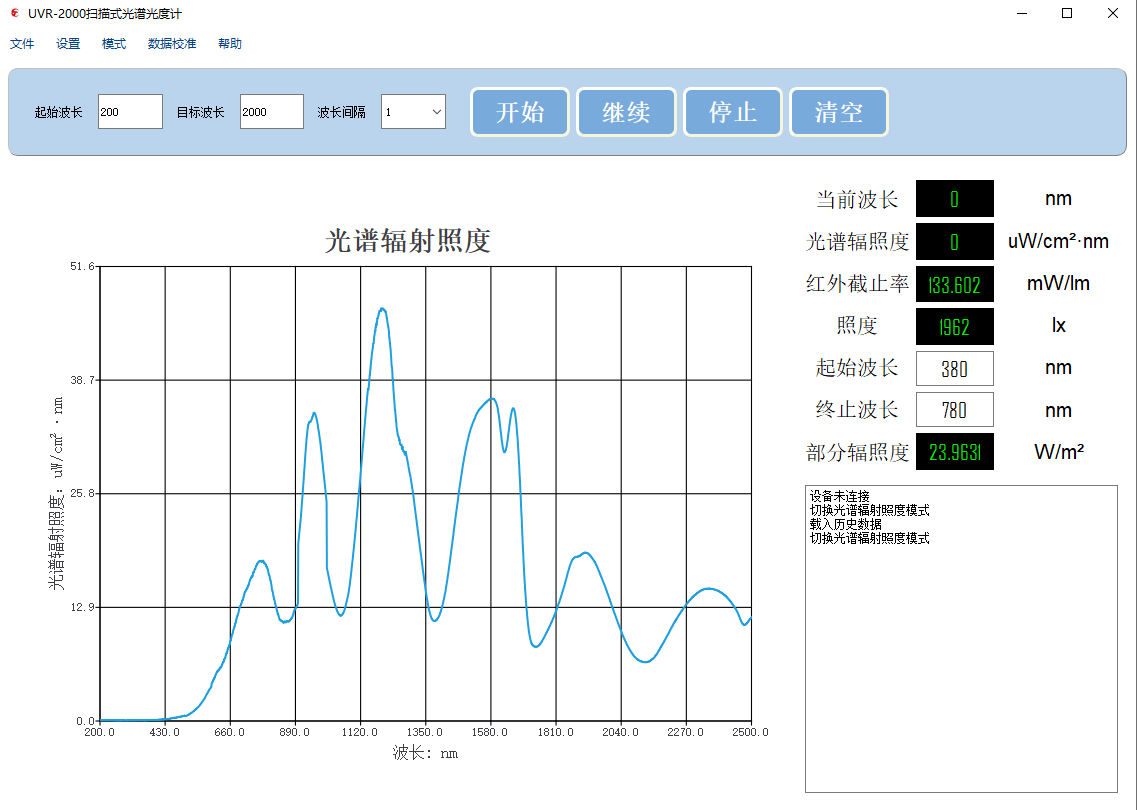Open the 设置 menu
This screenshot has height=810, width=1137.
point(68,44)
